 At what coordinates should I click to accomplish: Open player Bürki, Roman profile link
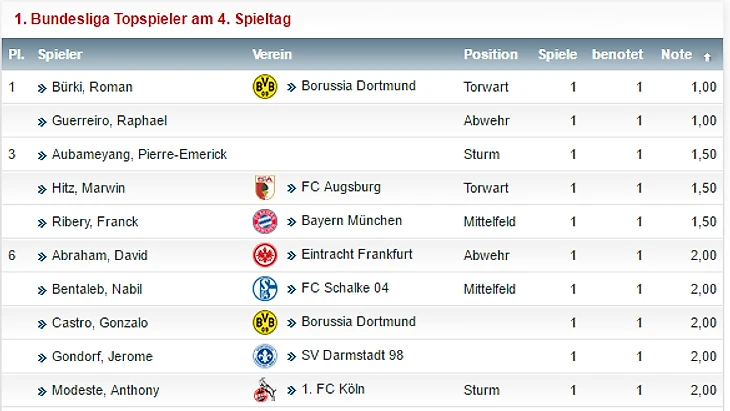[x=92, y=87]
